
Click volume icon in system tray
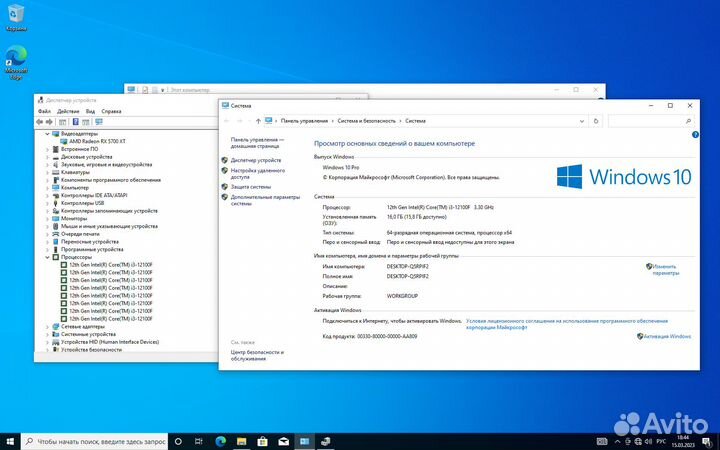[648, 442]
